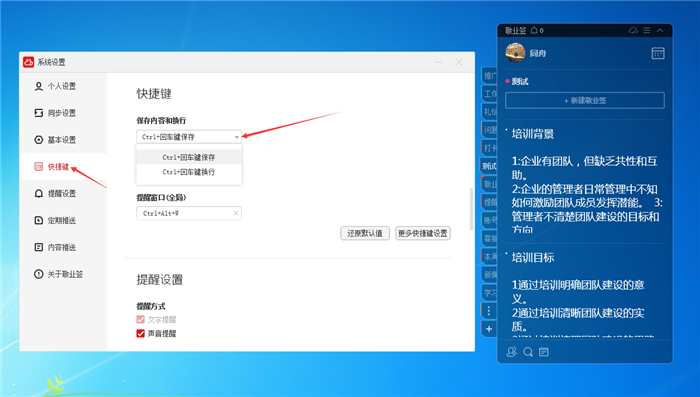700x397 pixels.
Task: Open 个人设置 in the settings sidebar
Action: click(x=63, y=86)
